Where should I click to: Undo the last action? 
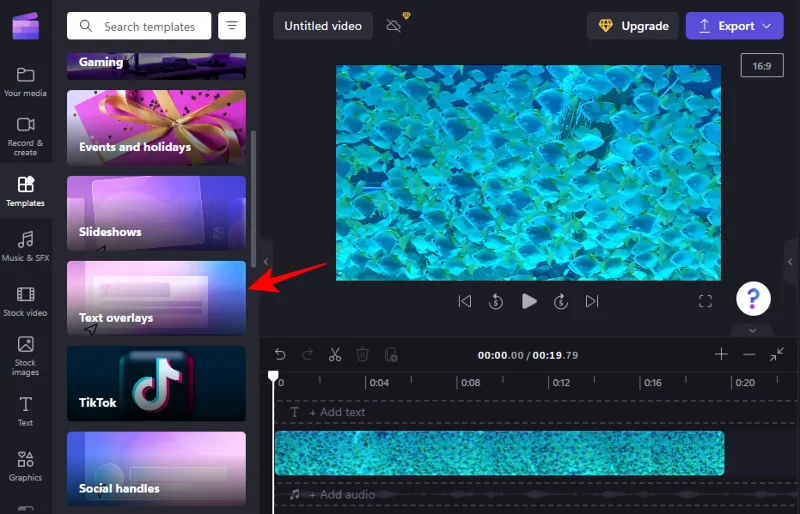coord(280,354)
